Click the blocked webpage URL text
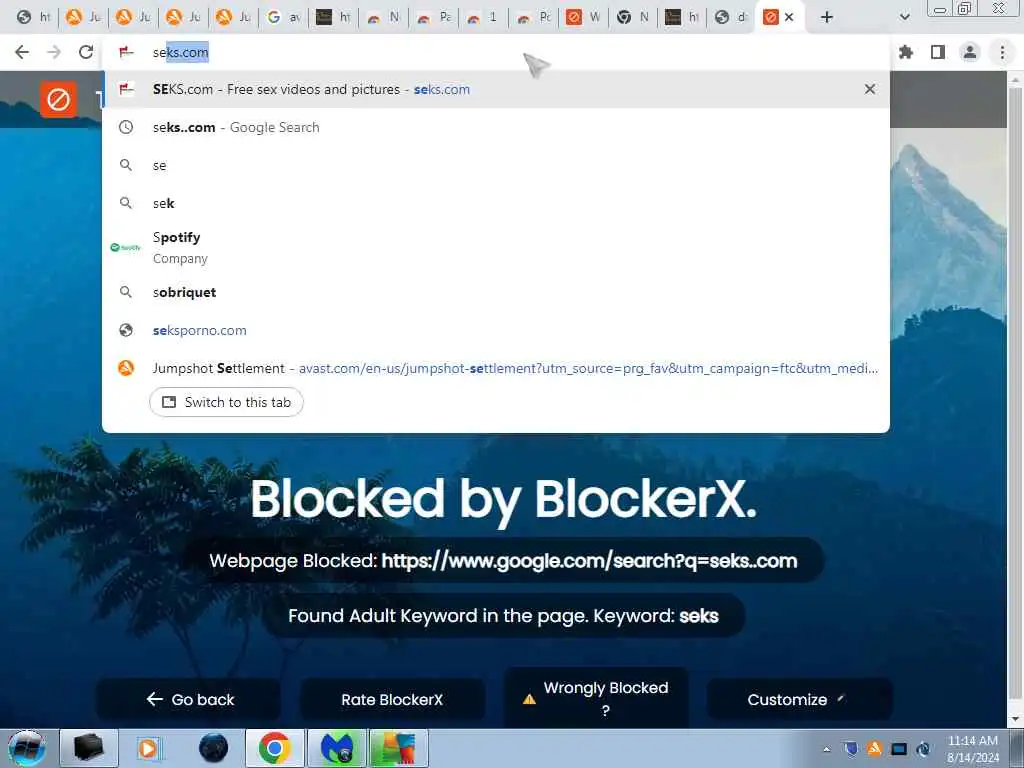Image resolution: width=1024 pixels, height=768 pixels. 589,561
